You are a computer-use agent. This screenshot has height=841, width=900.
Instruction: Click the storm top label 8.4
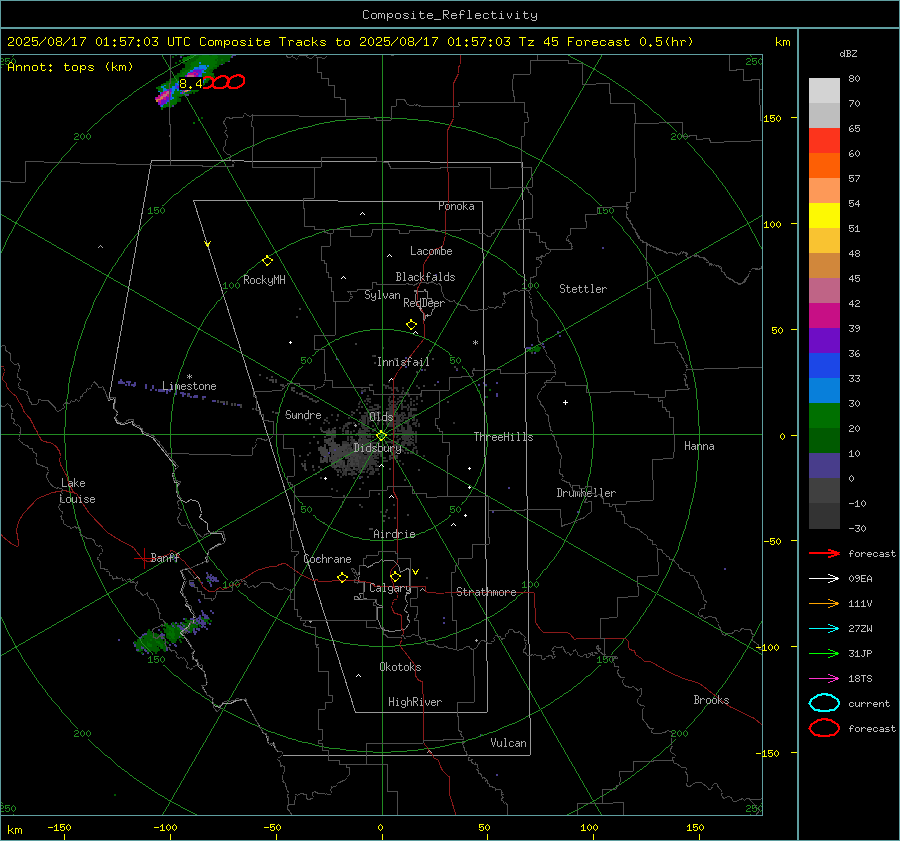coord(191,84)
